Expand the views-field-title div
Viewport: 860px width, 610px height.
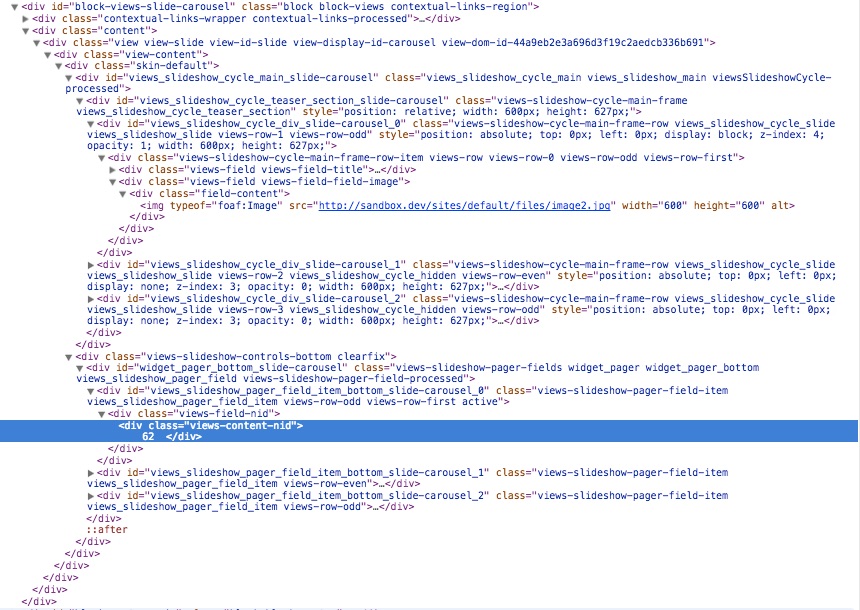pyautogui.click(x=113, y=170)
